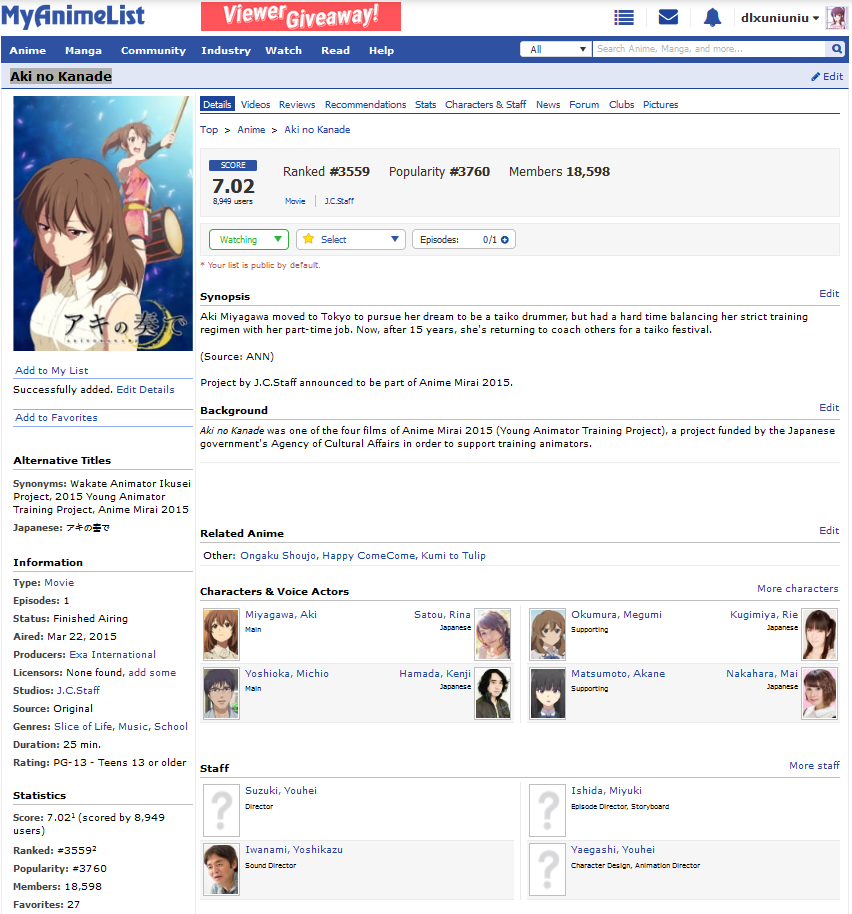The image size is (852, 914).
Task: Open the More characters link
Action: (x=797, y=589)
